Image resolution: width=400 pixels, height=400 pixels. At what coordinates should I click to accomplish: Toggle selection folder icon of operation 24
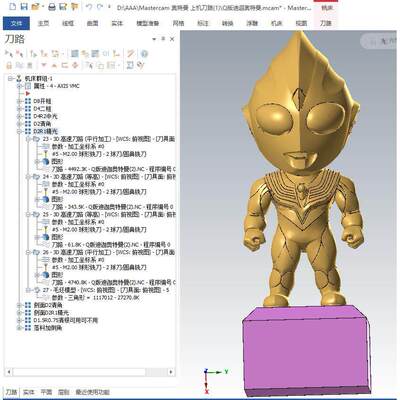pos(36,177)
